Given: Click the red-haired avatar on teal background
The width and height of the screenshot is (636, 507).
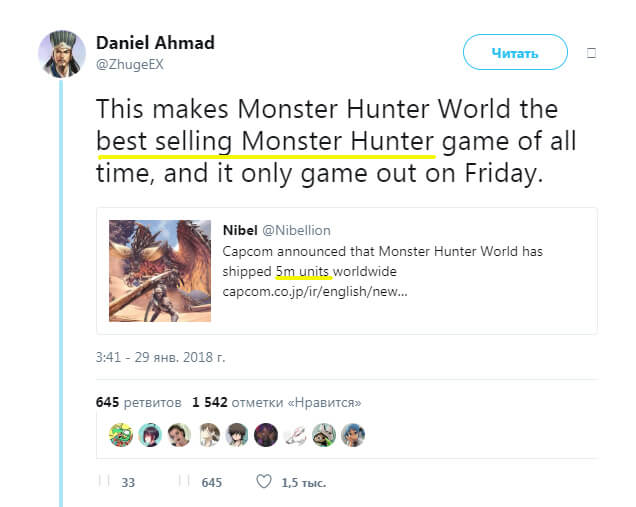Looking at the screenshot, I should (x=150, y=435).
